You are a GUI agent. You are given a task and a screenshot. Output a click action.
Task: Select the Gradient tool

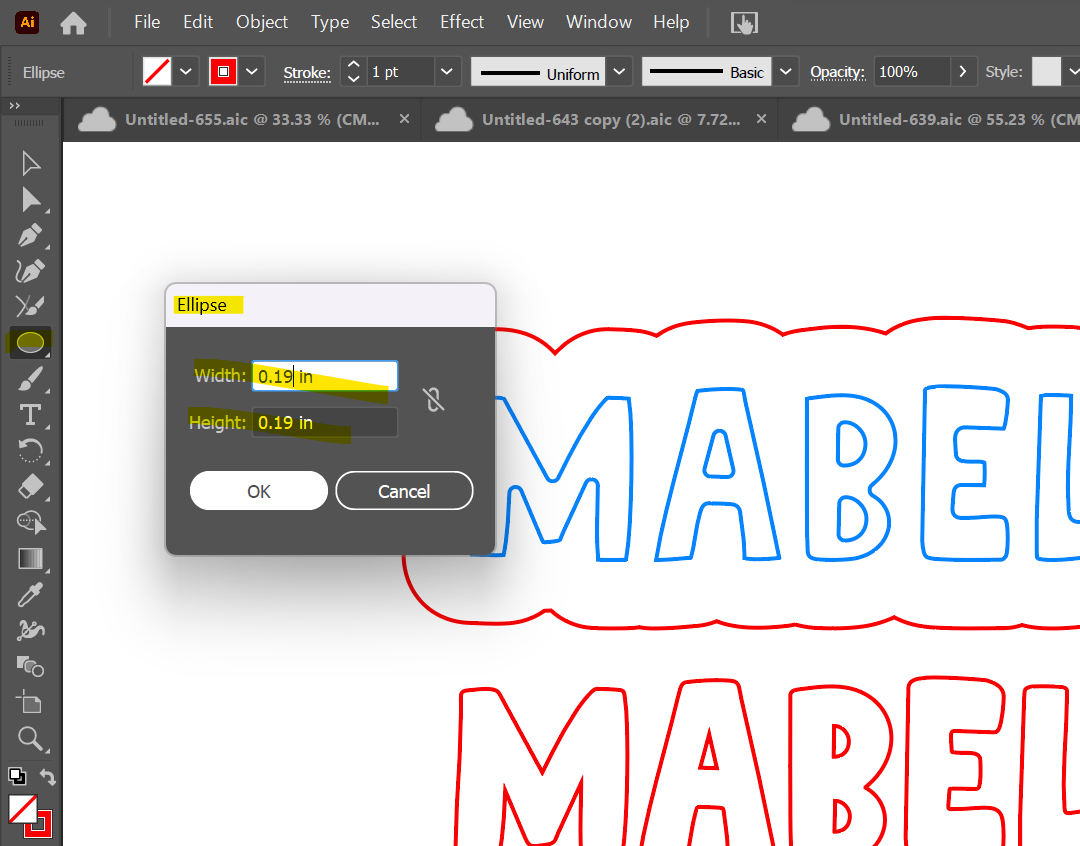point(31,558)
